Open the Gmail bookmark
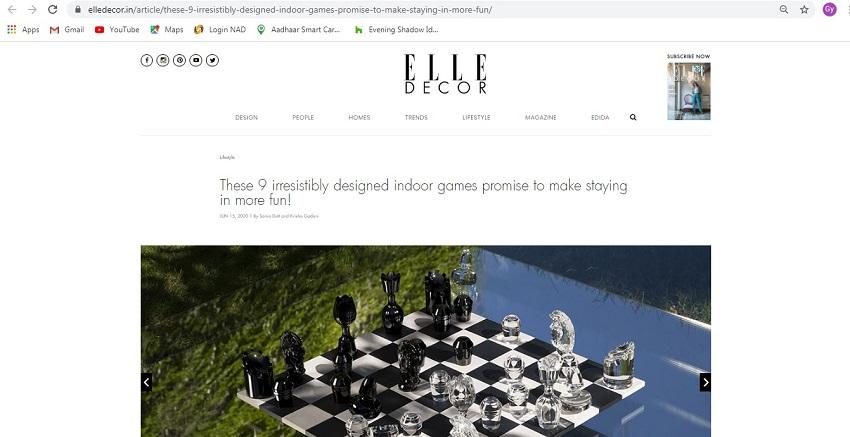The height and width of the screenshot is (437, 850). point(67,30)
